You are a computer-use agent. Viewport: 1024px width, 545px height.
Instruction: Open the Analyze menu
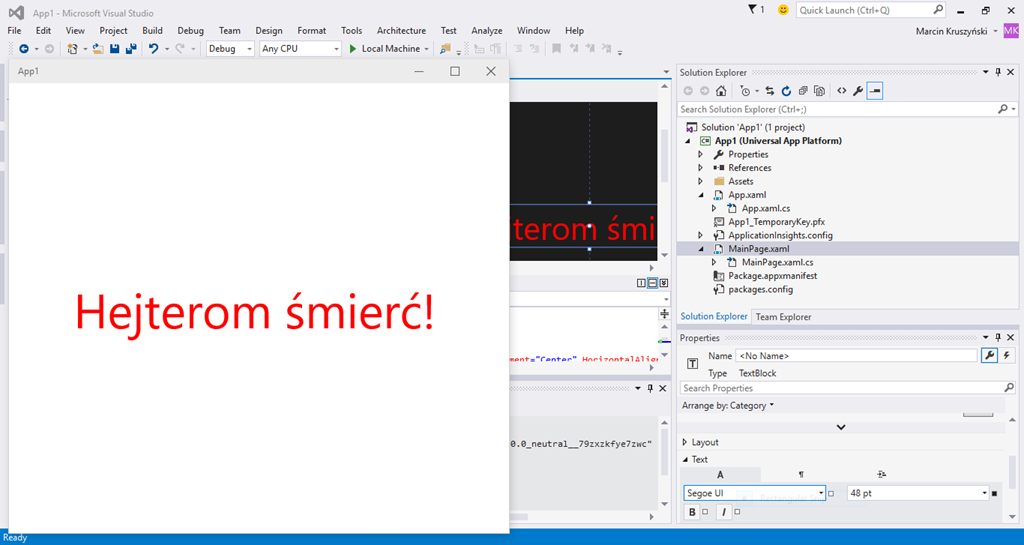(487, 31)
